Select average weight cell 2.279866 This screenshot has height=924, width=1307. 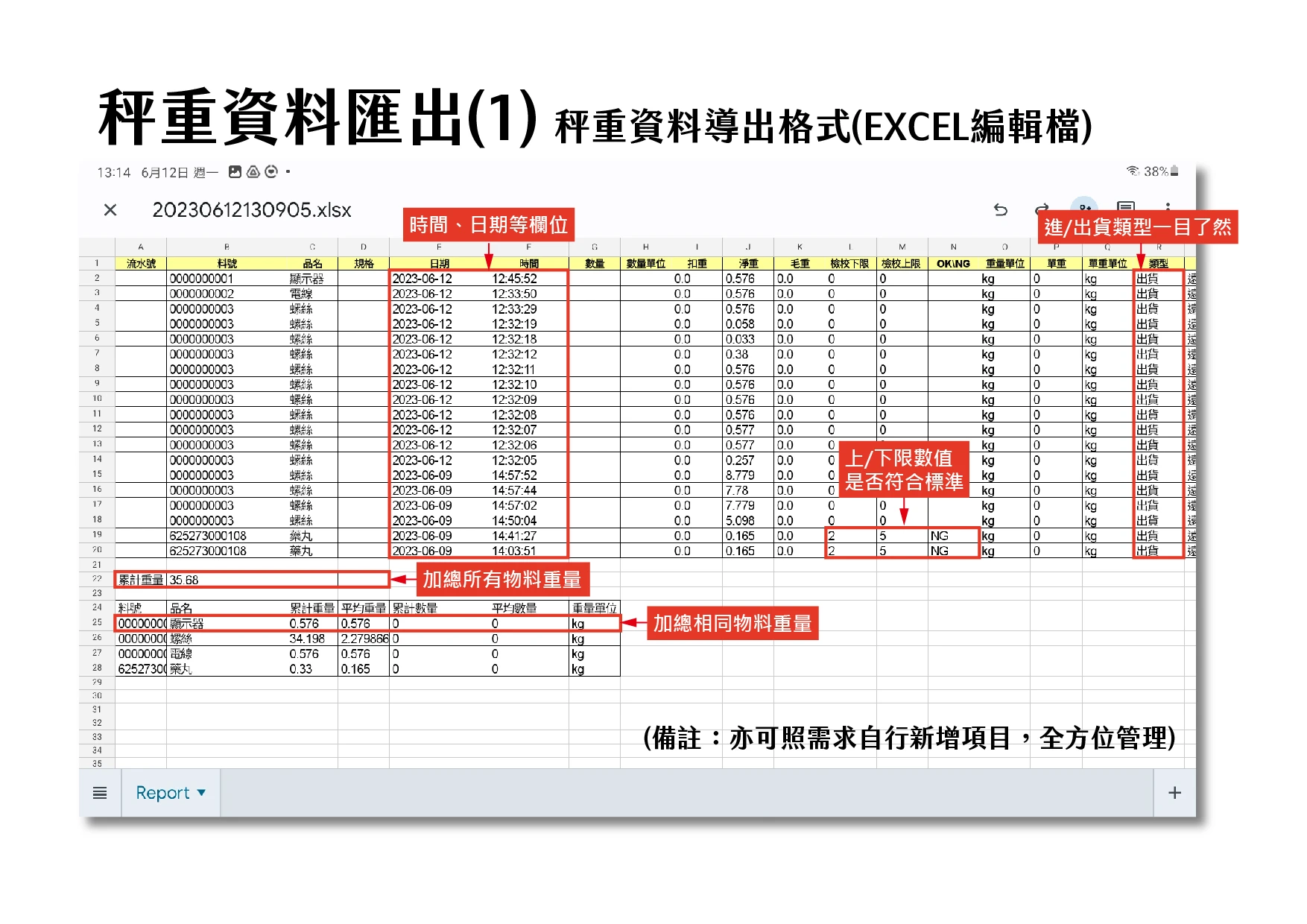[364, 639]
